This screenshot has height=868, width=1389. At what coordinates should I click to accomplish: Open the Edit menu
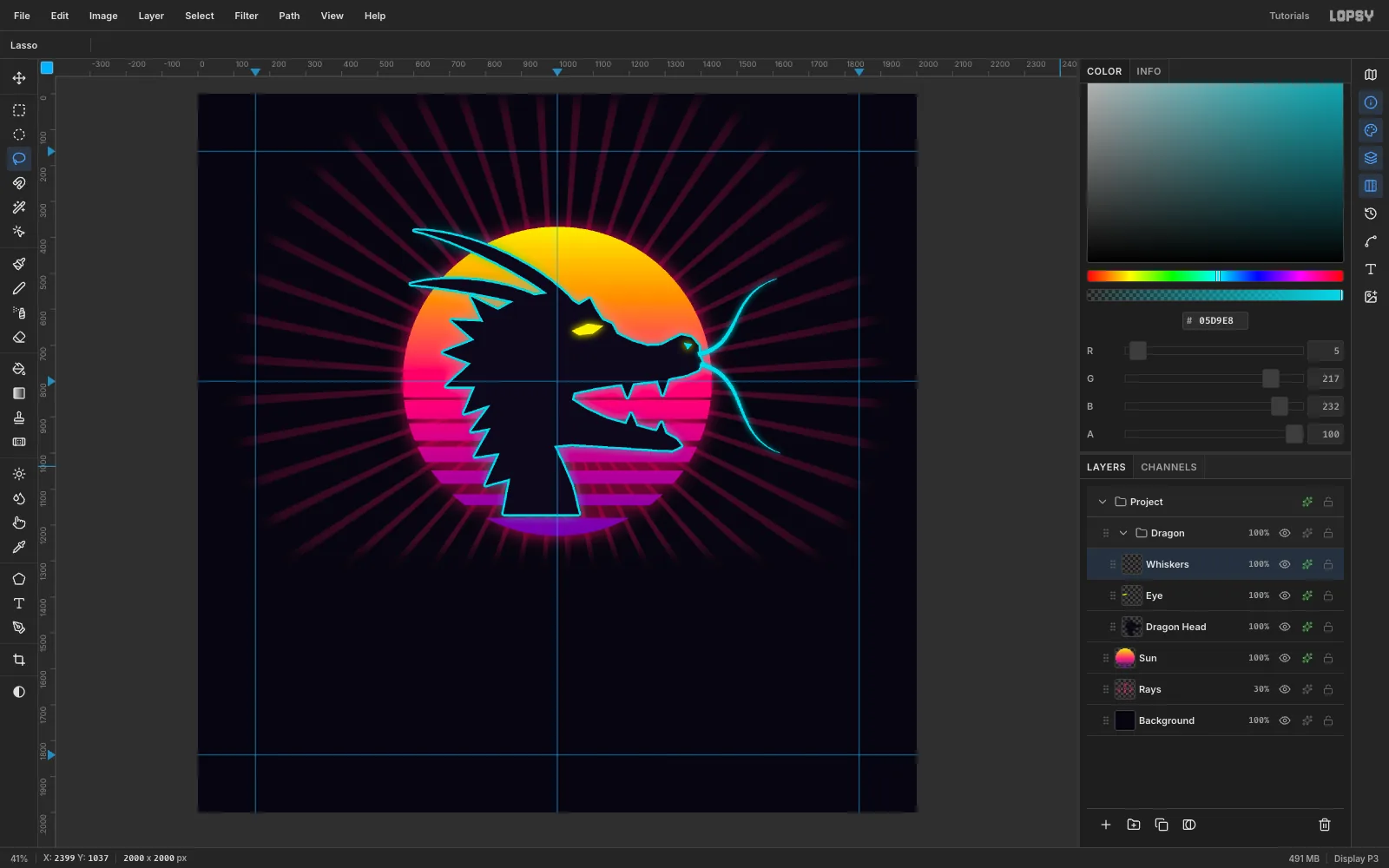click(60, 16)
